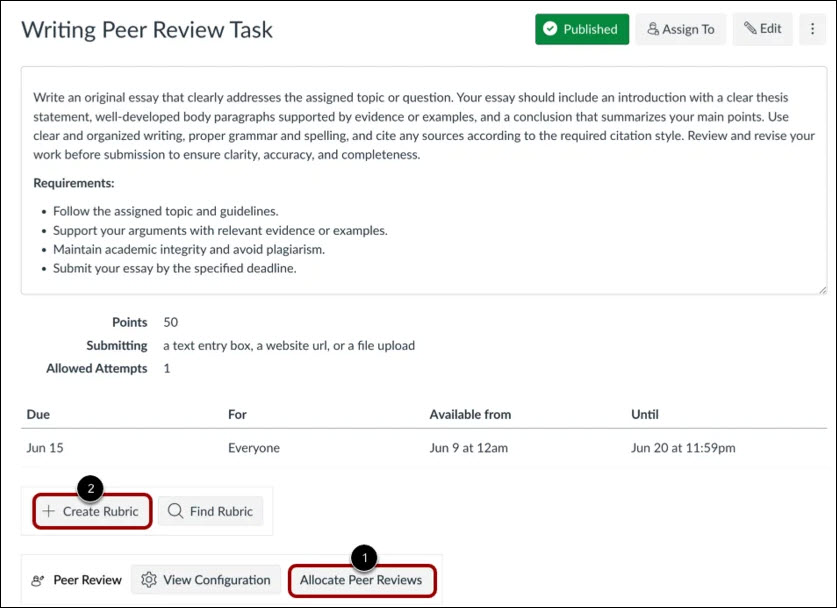The width and height of the screenshot is (837, 608).
Task: Click the Find Rubric button
Action: (x=210, y=511)
